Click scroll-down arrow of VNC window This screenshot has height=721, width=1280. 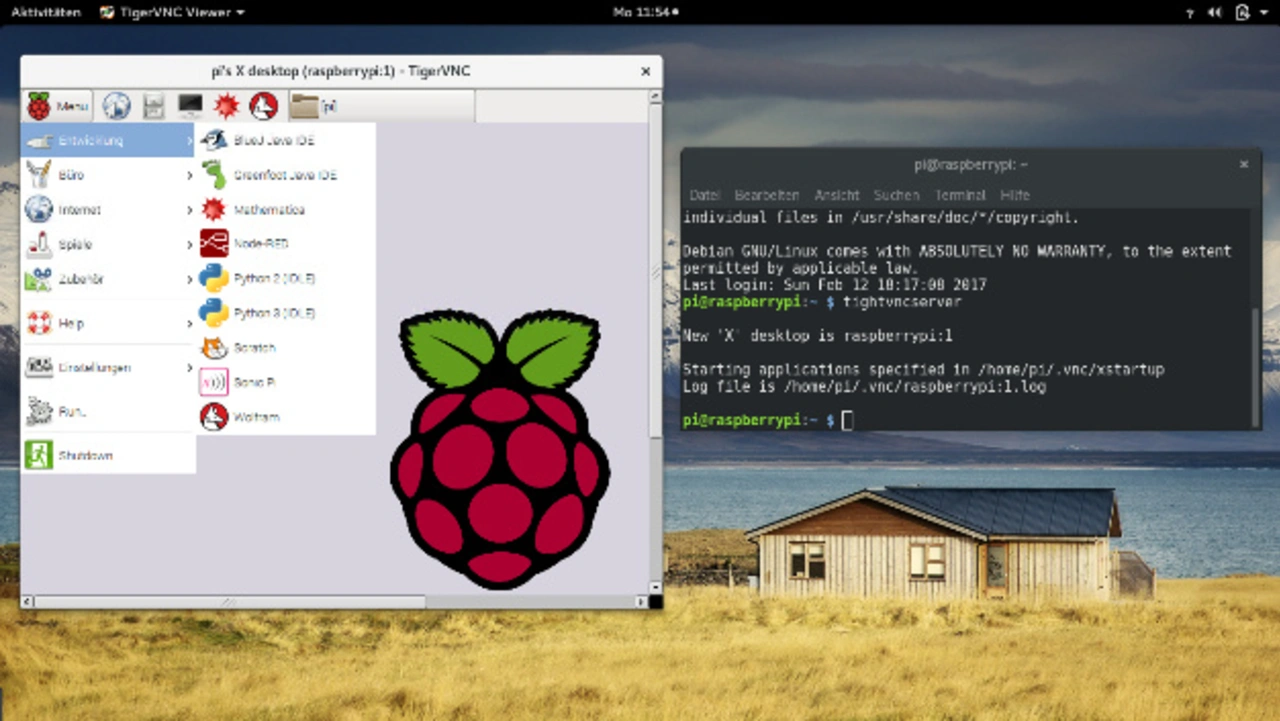coord(655,587)
